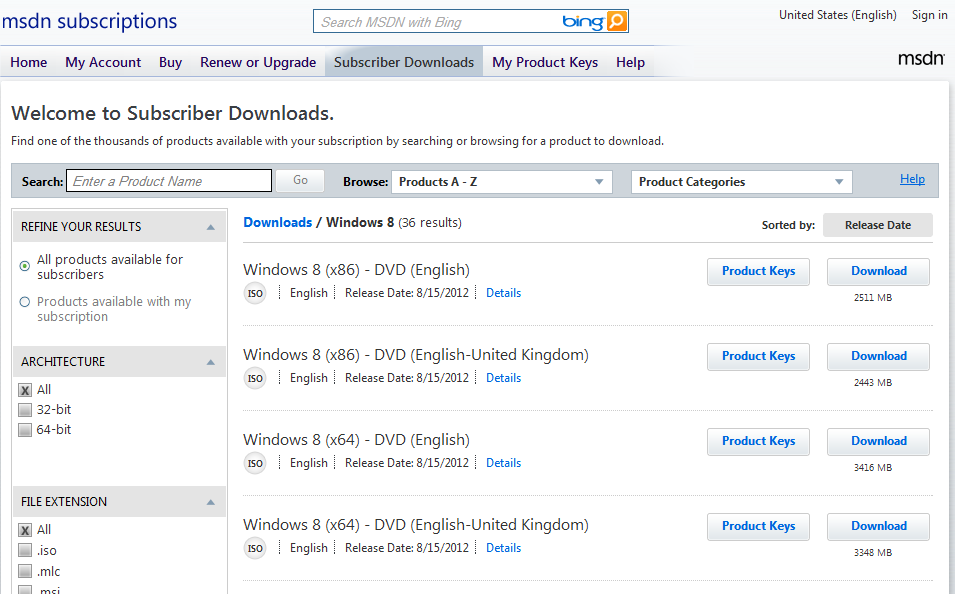This screenshot has height=594, width=955.
Task: Open the Home tab
Action: (29, 63)
